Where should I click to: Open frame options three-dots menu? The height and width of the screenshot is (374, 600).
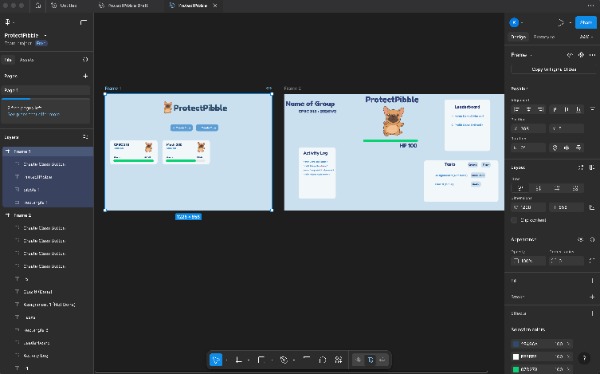tap(592, 55)
